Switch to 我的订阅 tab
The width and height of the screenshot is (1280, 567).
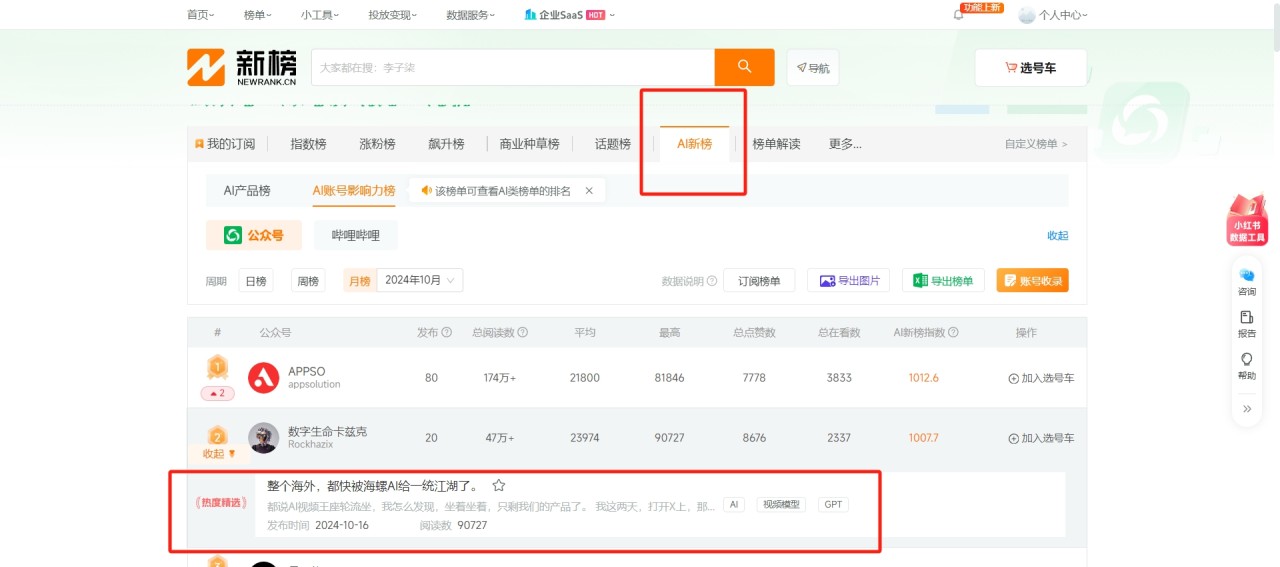tap(225, 144)
